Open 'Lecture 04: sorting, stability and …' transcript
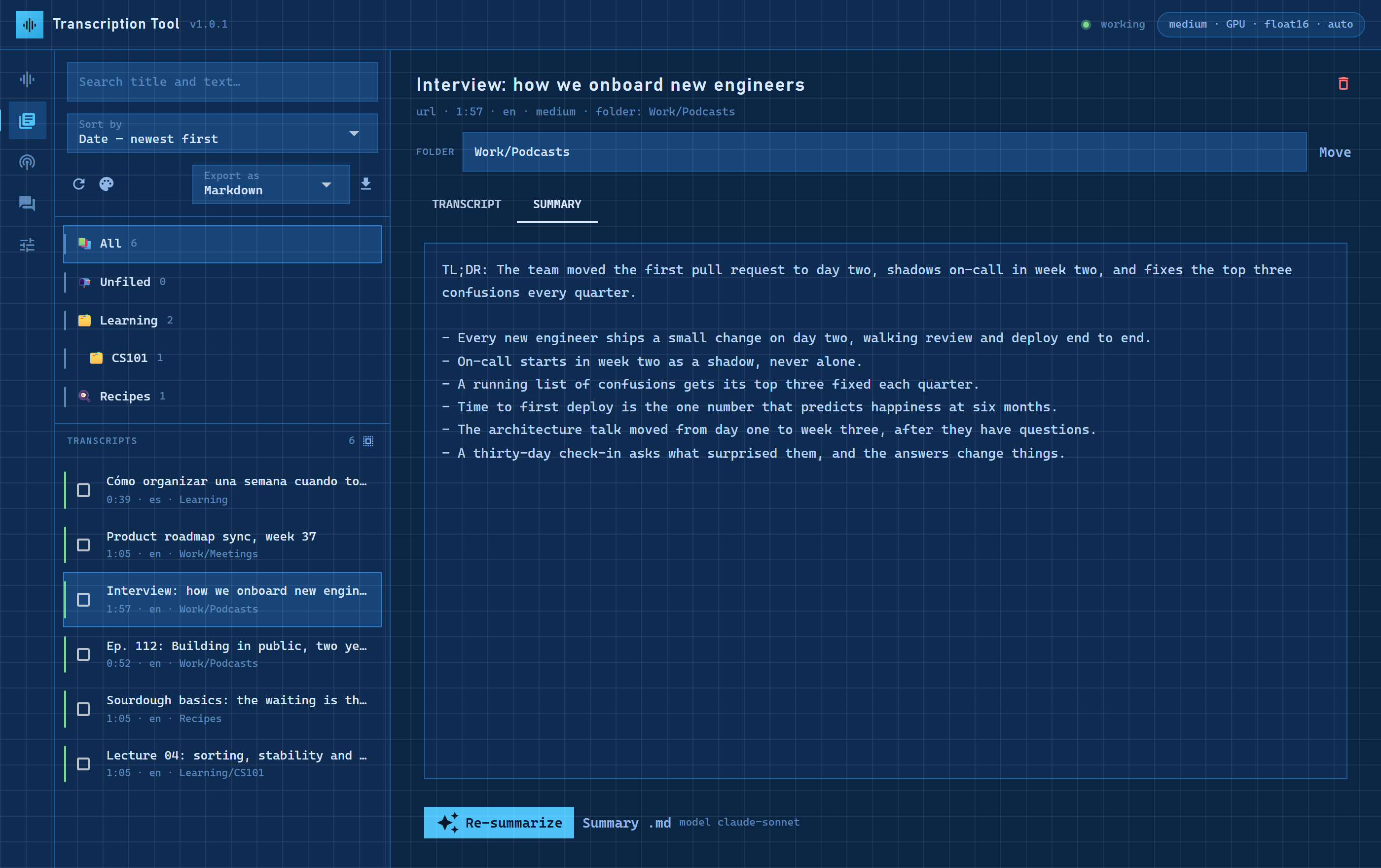 pyautogui.click(x=222, y=763)
